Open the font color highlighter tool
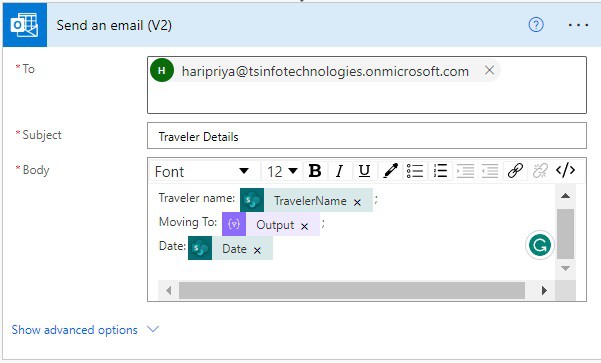Viewport: 601px width, 363px height. pyautogui.click(x=390, y=171)
